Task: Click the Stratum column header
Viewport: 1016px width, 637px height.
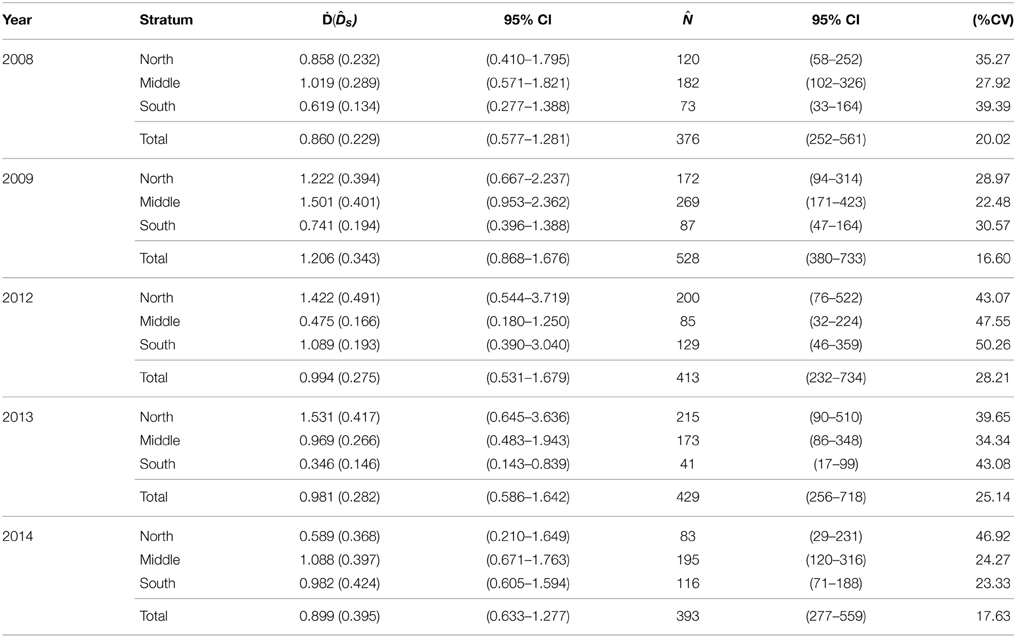Action: pos(166,20)
